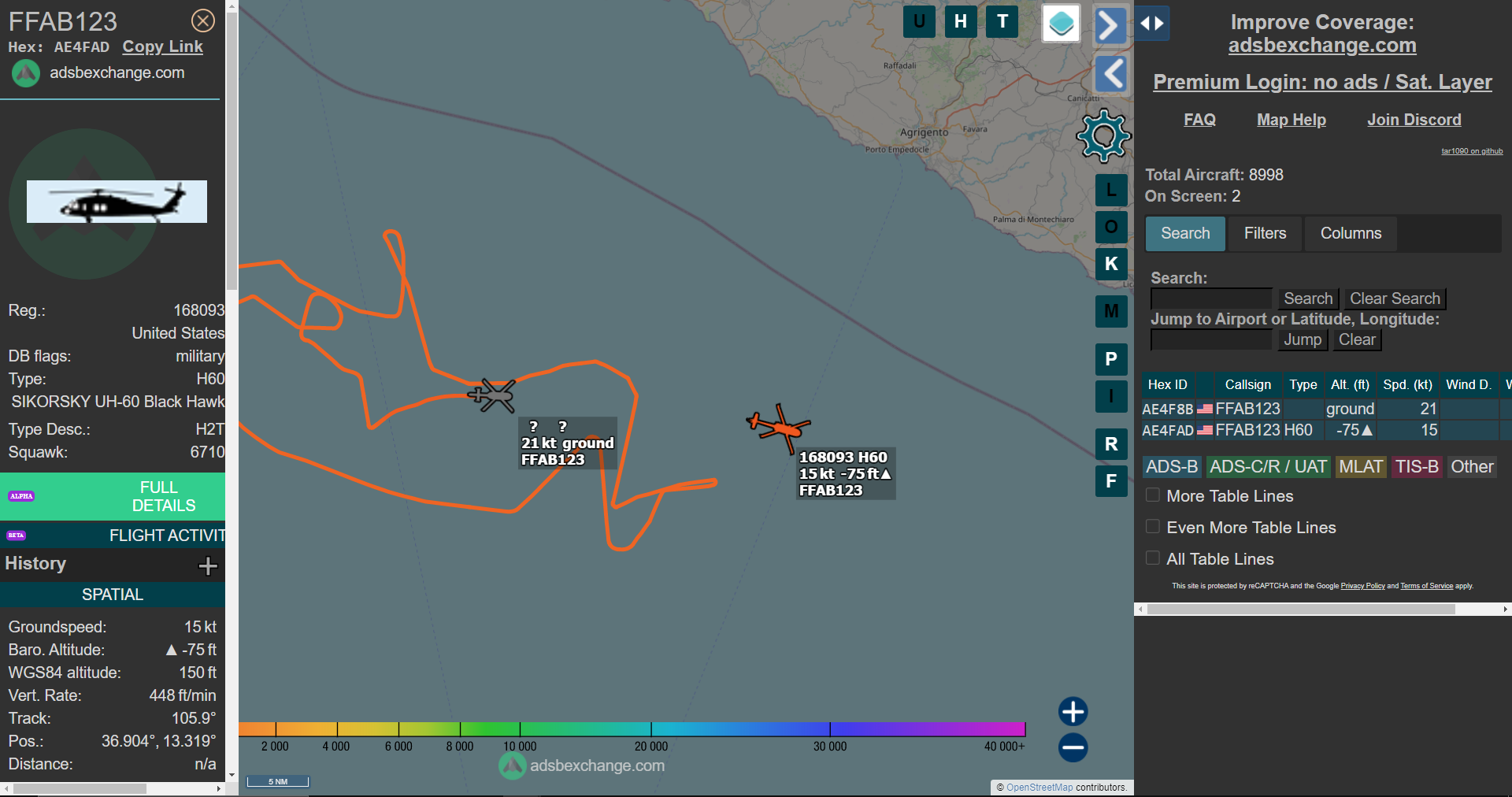Open Premium Login link

coord(1322,82)
